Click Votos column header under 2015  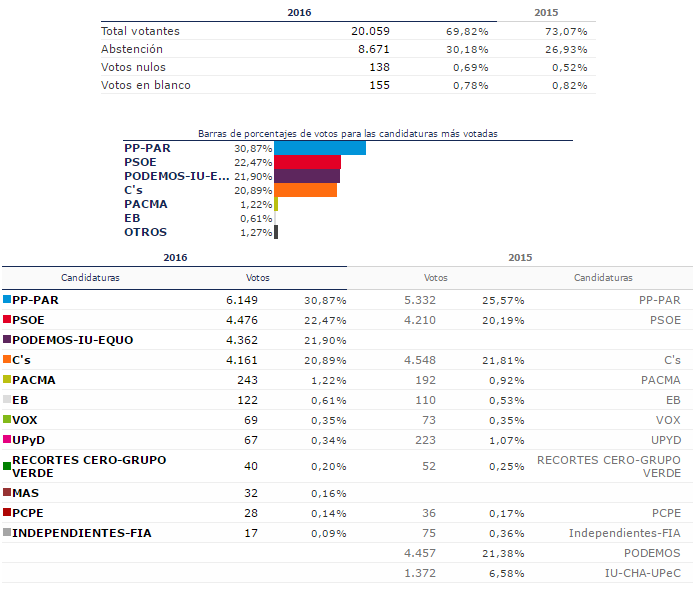(435, 278)
